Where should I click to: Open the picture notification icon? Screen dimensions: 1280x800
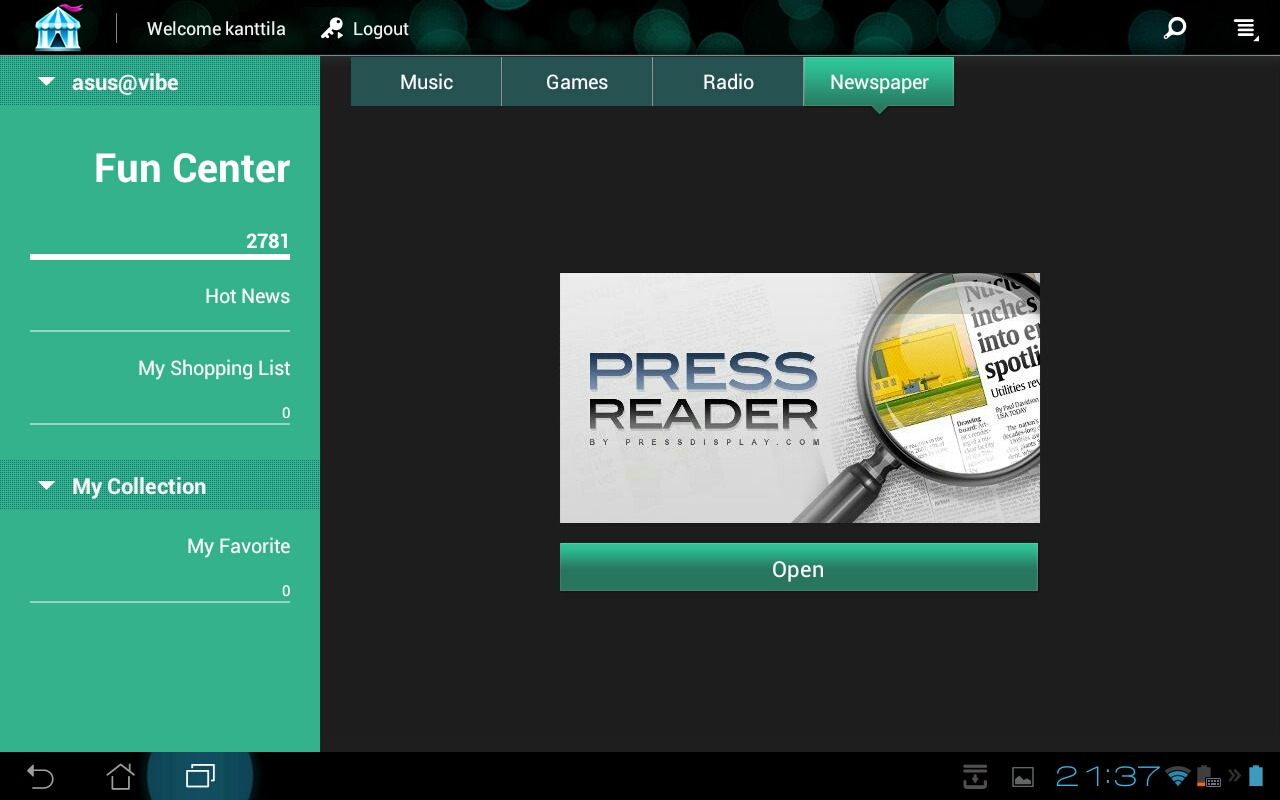pos(1023,777)
